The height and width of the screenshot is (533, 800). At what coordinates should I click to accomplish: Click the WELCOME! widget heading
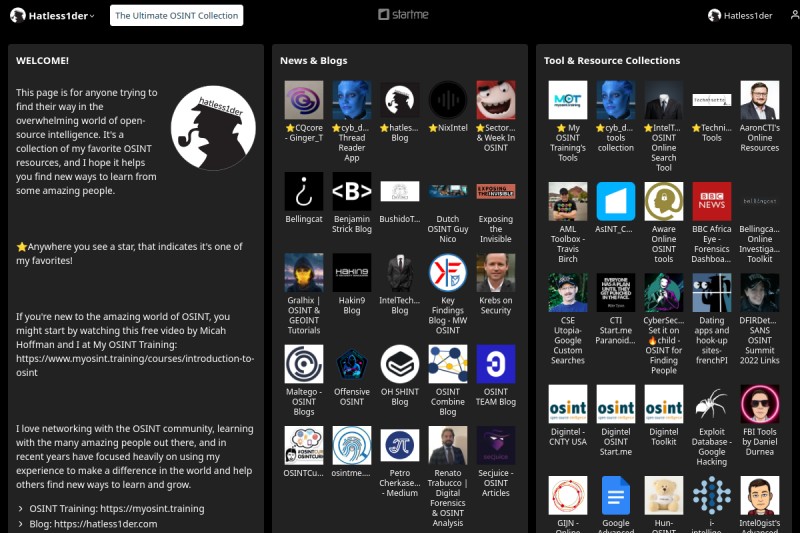[42, 60]
